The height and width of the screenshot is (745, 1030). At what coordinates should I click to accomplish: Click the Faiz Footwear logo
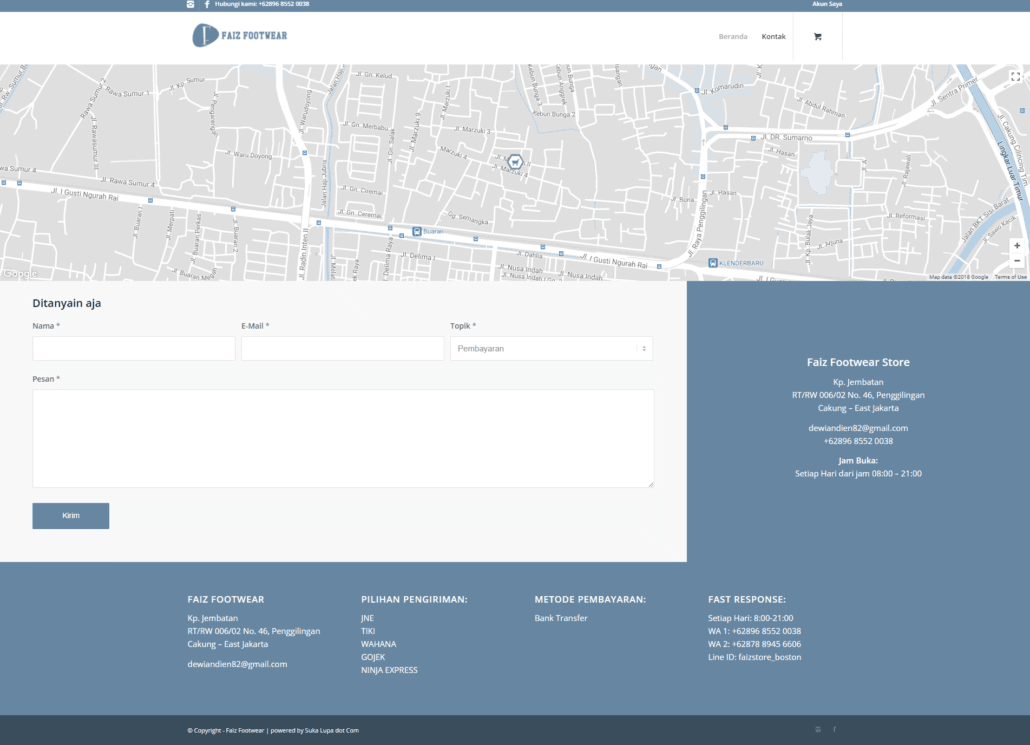(x=239, y=36)
